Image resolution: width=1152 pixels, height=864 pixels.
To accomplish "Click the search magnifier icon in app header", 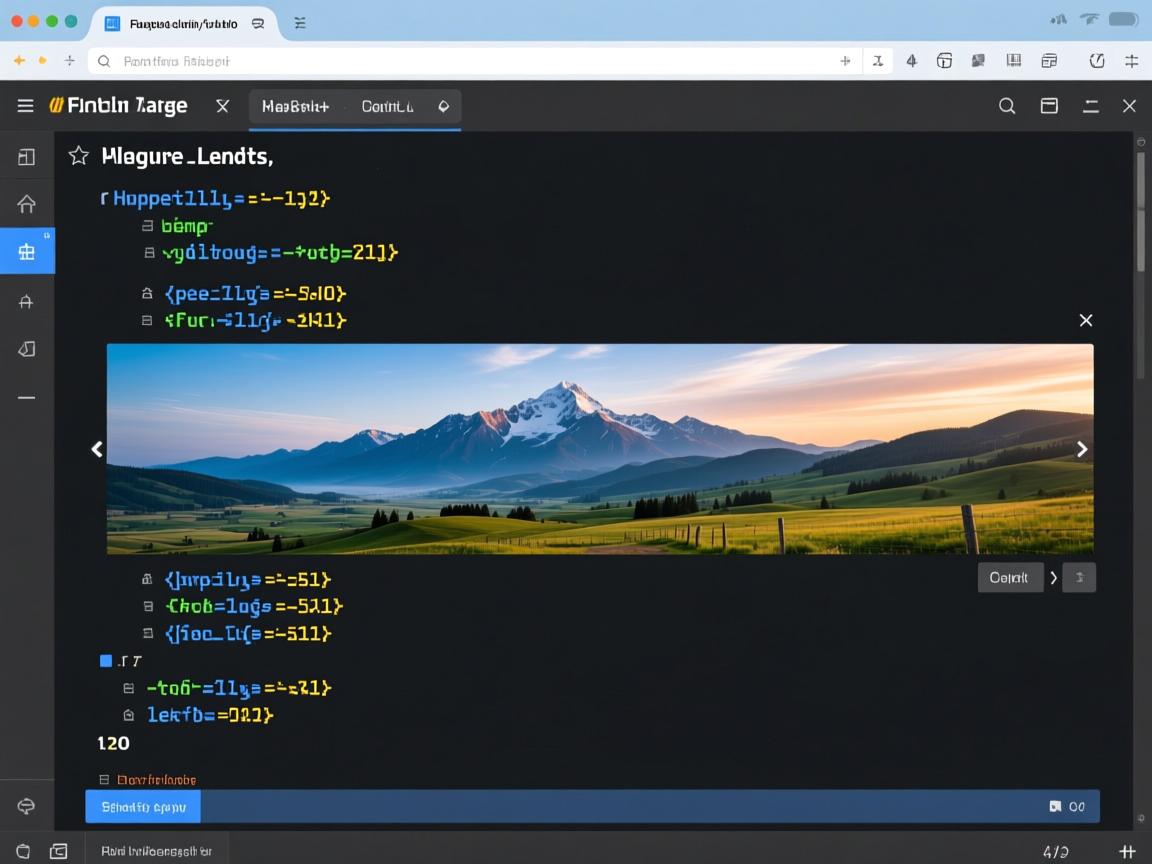I will [1007, 106].
